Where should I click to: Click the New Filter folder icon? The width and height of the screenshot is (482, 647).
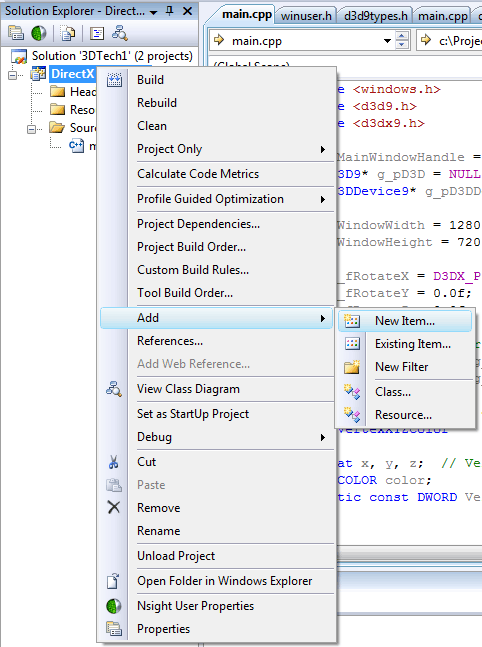click(x=352, y=366)
